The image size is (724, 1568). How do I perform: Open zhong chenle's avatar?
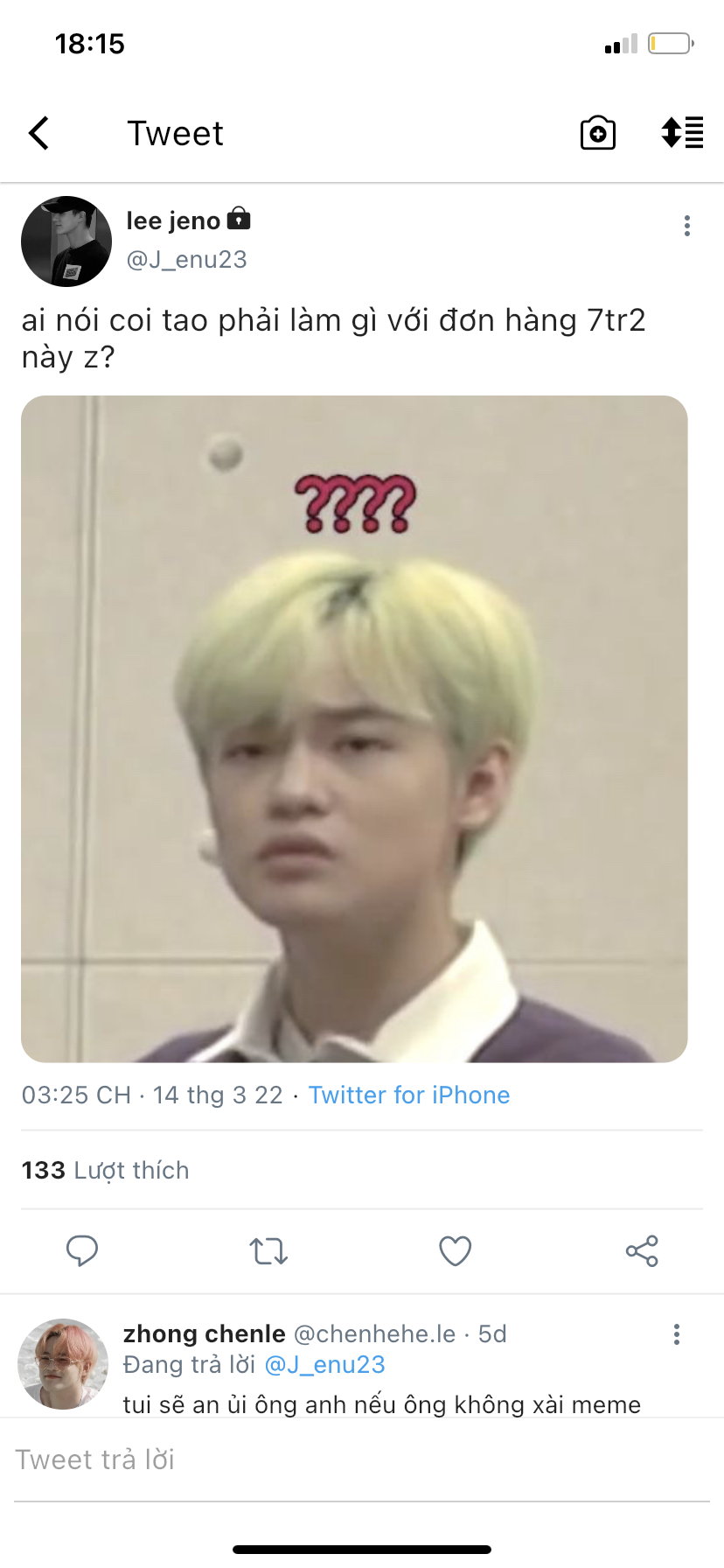point(63,1363)
